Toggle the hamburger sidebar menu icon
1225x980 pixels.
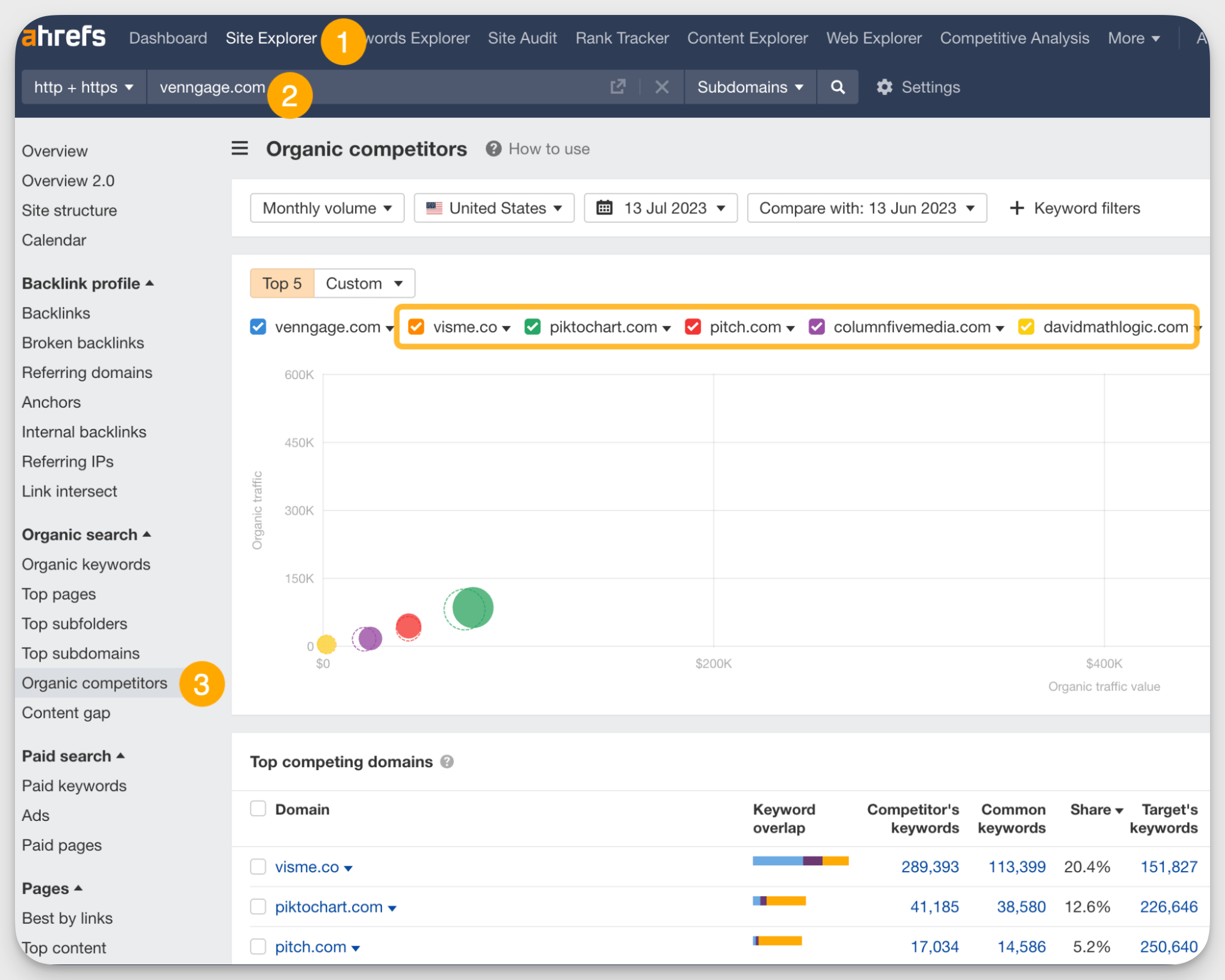click(240, 148)
